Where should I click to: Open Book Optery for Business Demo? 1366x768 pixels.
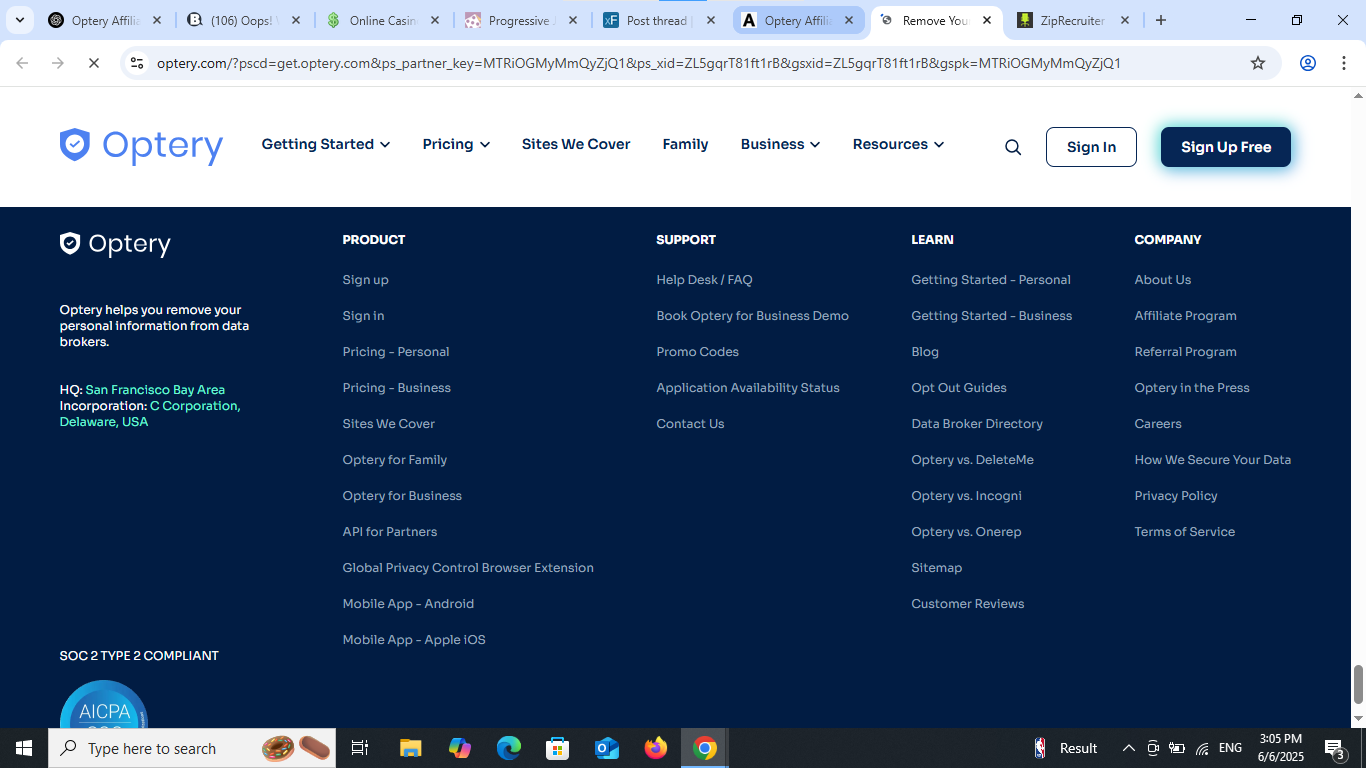point(752,316)
